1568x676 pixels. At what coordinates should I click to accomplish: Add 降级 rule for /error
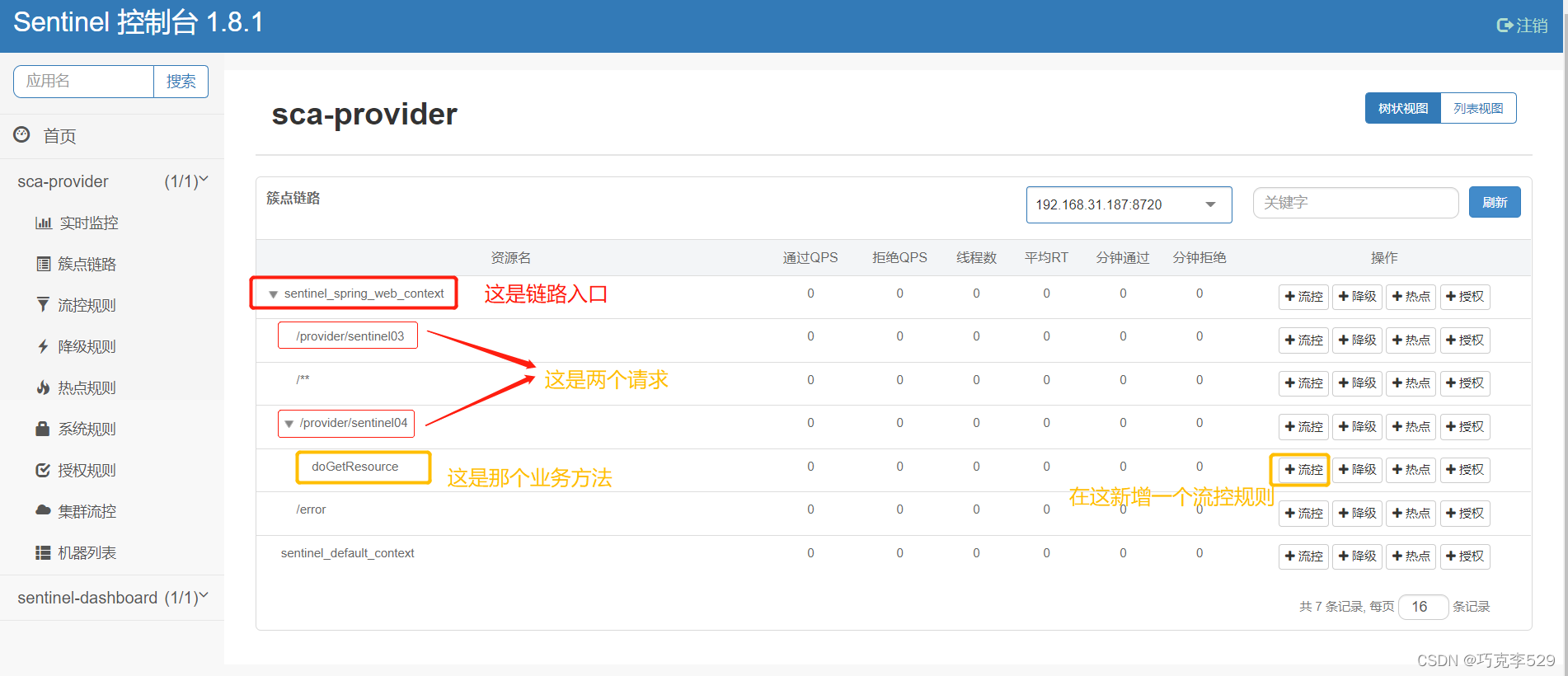click(1357, 513)
